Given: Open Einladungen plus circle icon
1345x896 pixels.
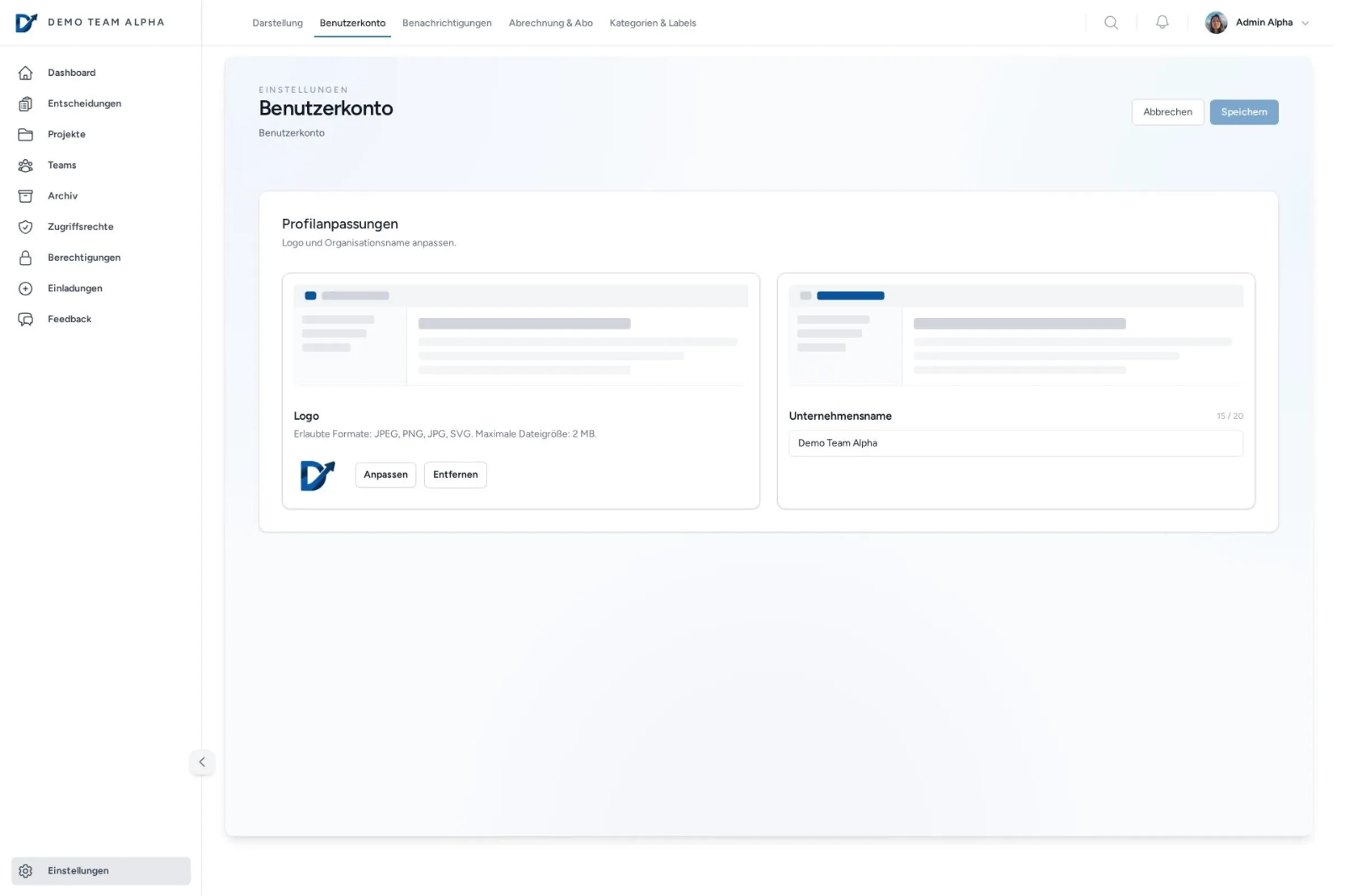Looking at the screenshot, I should coord(25,289).
